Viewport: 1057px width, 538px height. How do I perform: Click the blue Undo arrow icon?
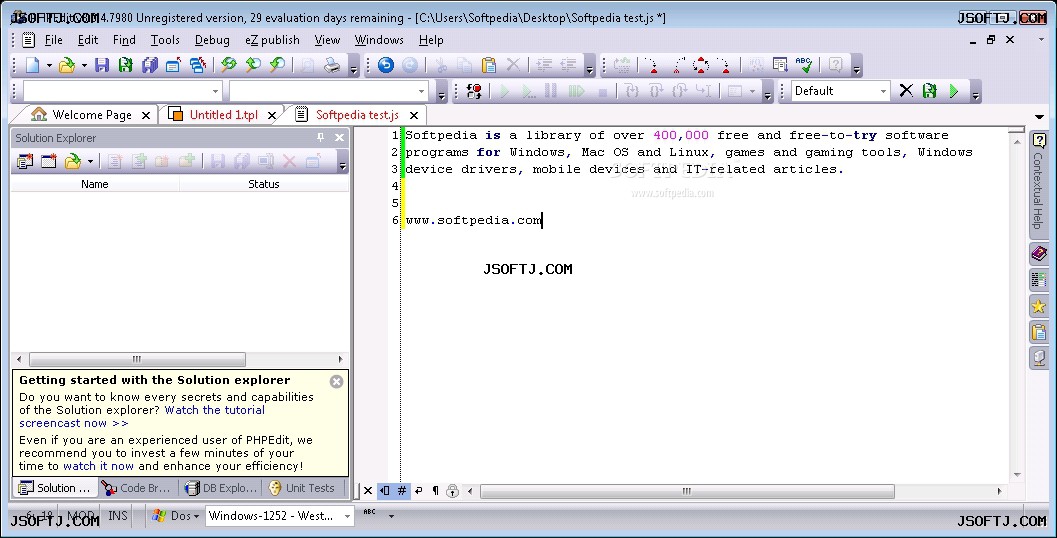point(386,65)
